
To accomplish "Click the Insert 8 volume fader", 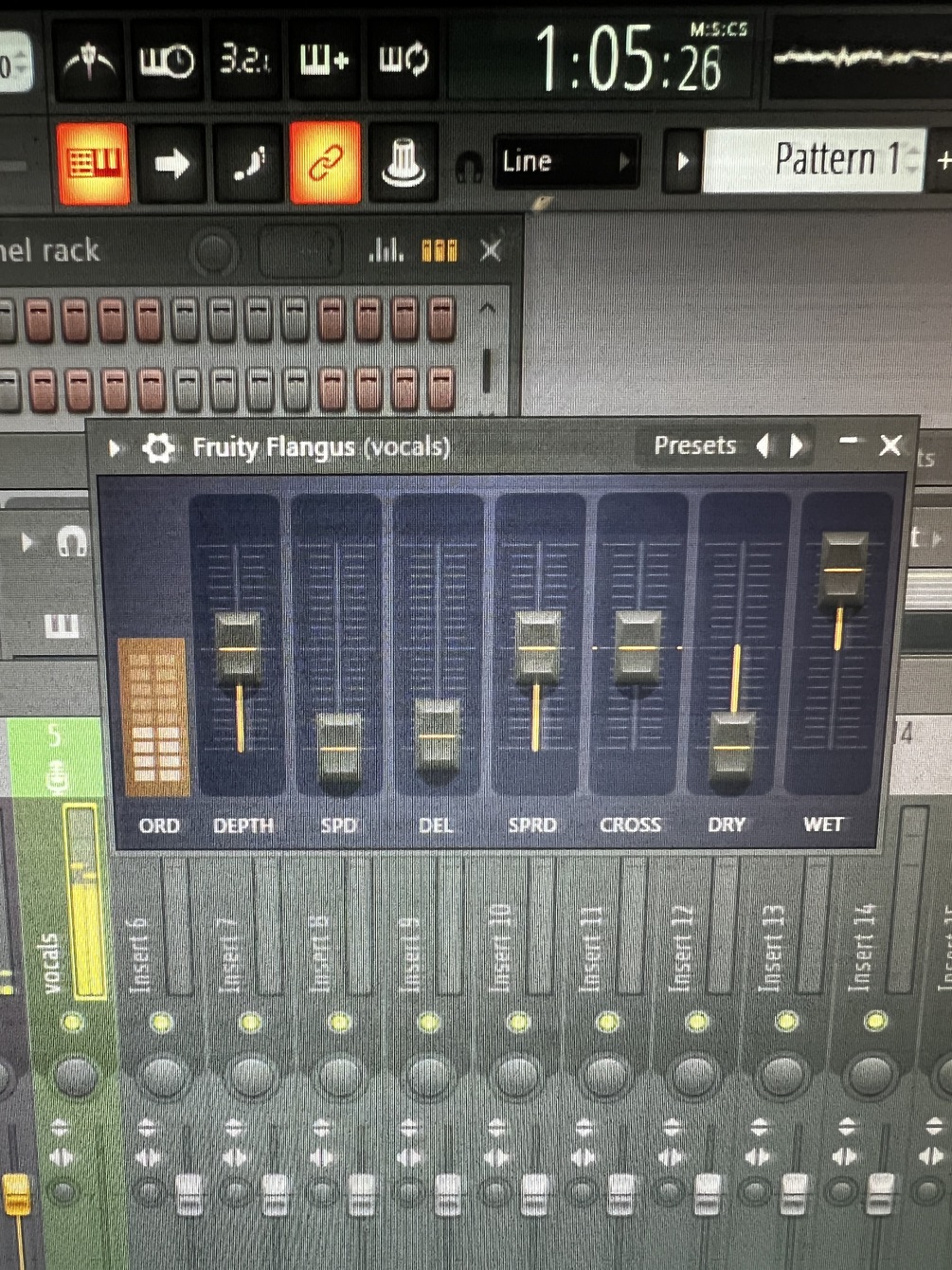I will coord(361,1195).
